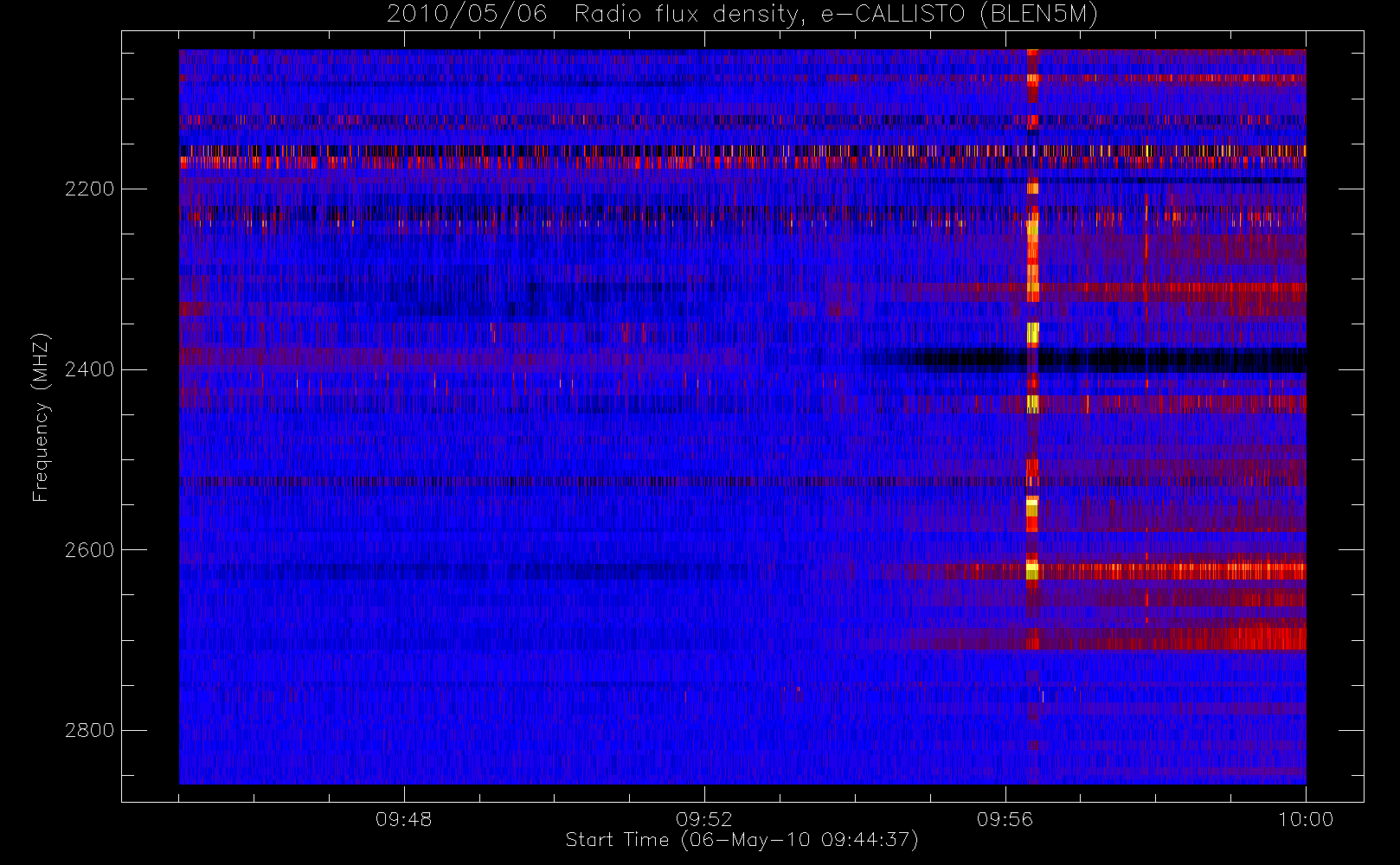
Task: Click the 2400 frequency tick label
Action: coord(89,369)
